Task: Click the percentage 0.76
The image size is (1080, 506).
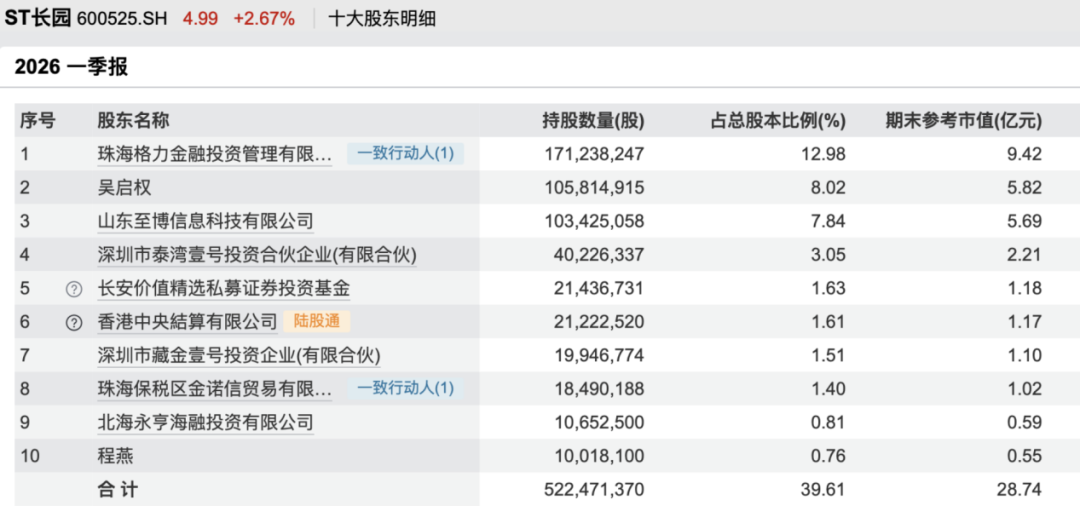Action: tap(829, 456)
